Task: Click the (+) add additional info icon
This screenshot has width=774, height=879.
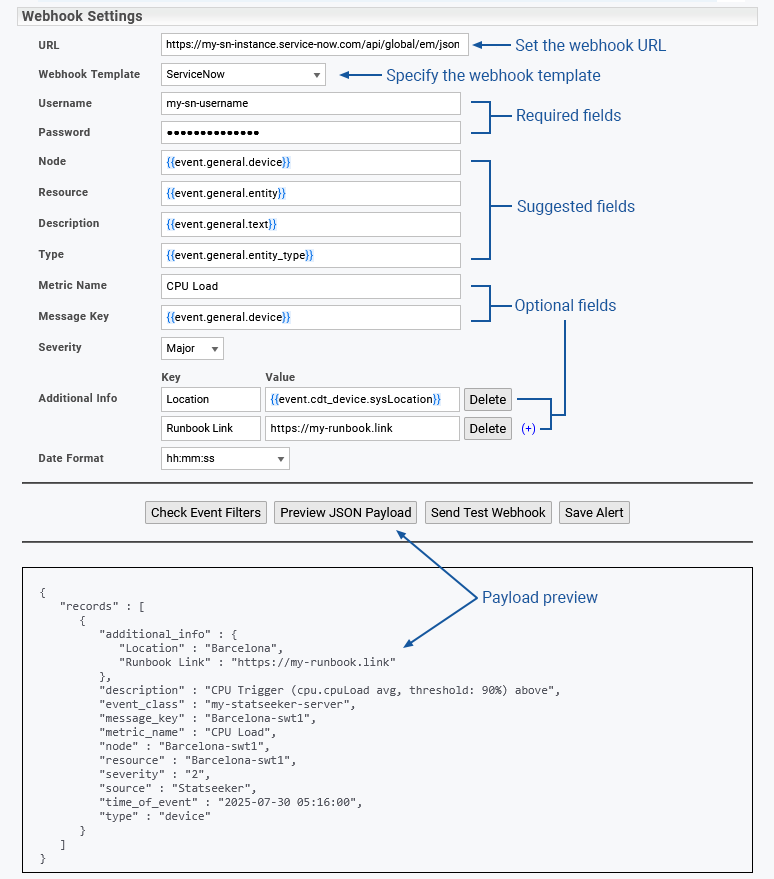Action: (528, 429)
